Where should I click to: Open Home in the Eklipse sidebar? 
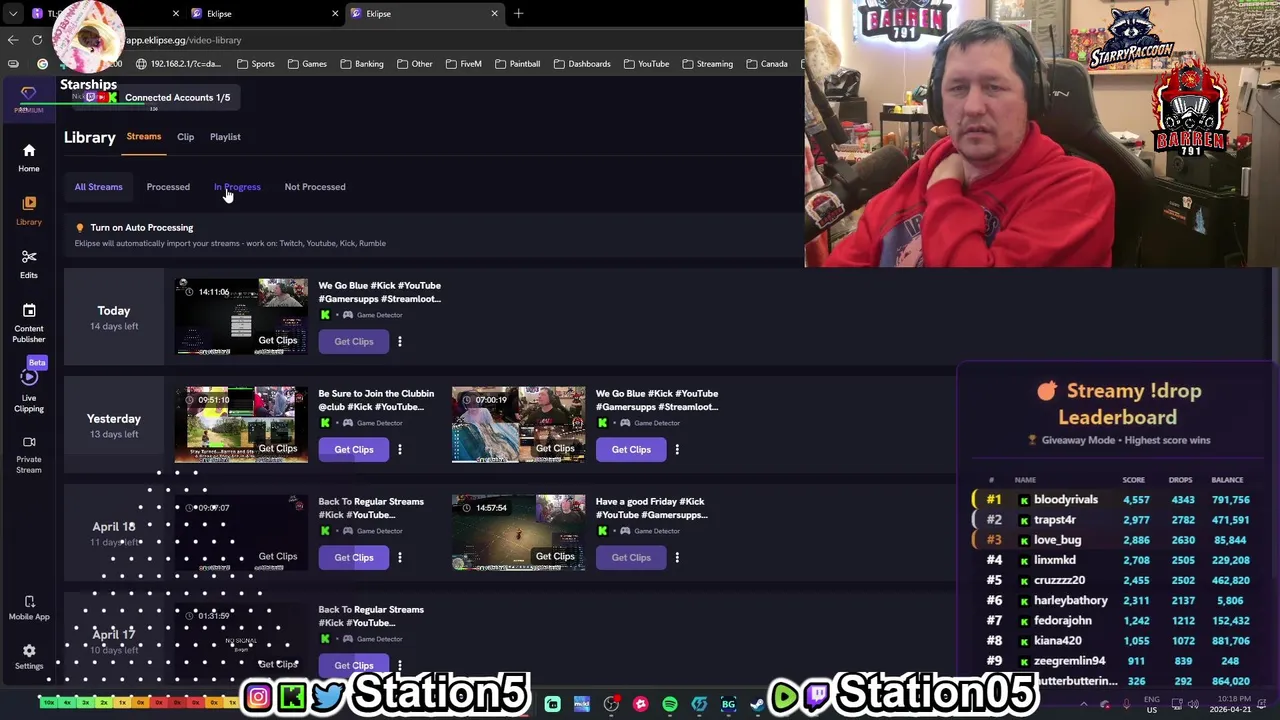[x=29, y=158]
